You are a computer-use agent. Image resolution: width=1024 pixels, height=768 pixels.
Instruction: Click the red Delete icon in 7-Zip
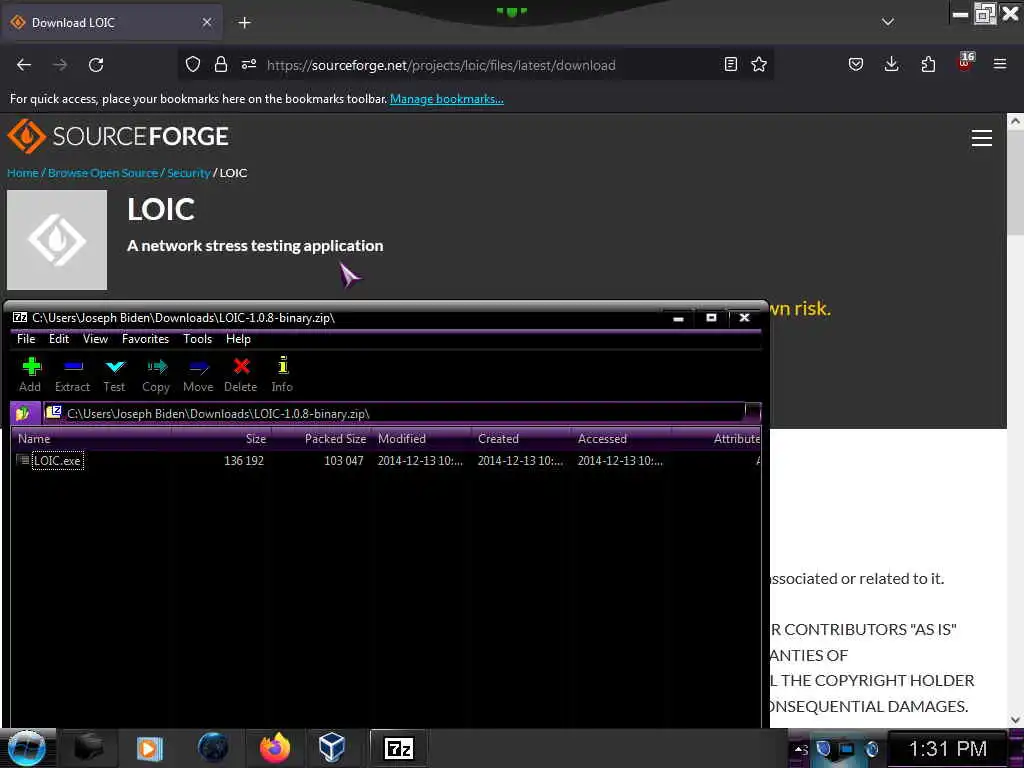241,375
